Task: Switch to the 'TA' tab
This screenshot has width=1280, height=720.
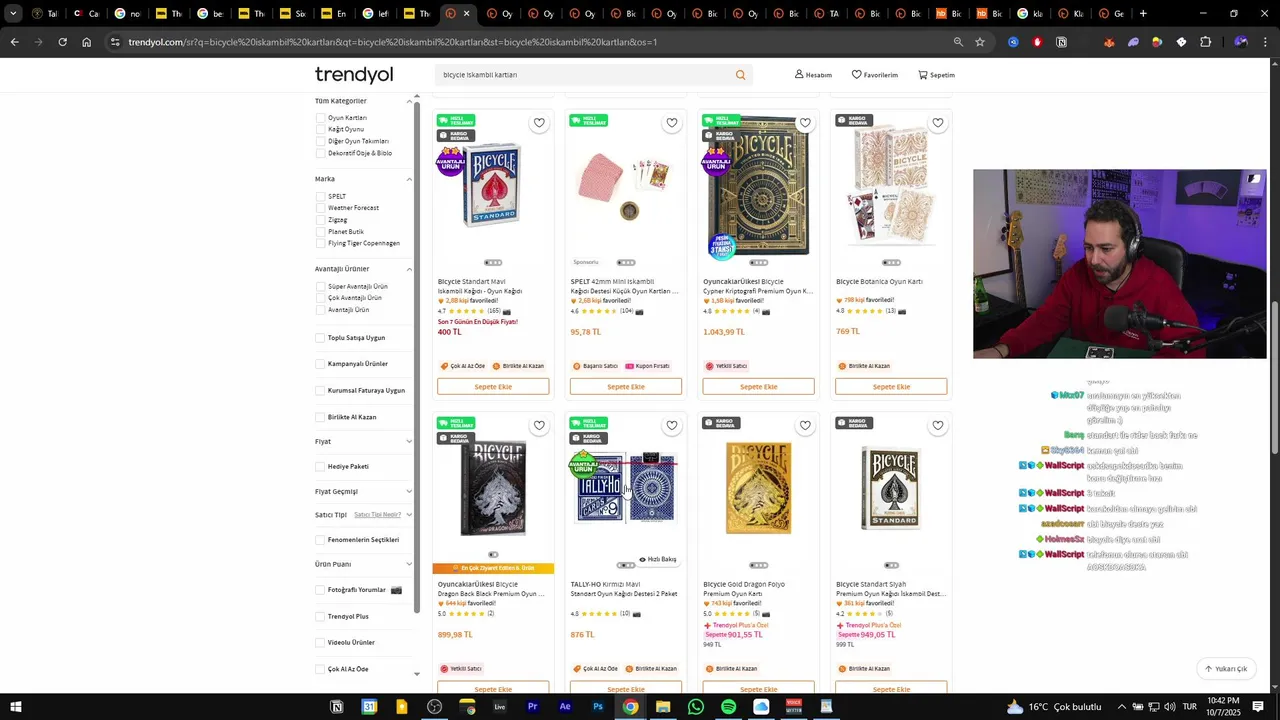Action: [x=826, y=14]
